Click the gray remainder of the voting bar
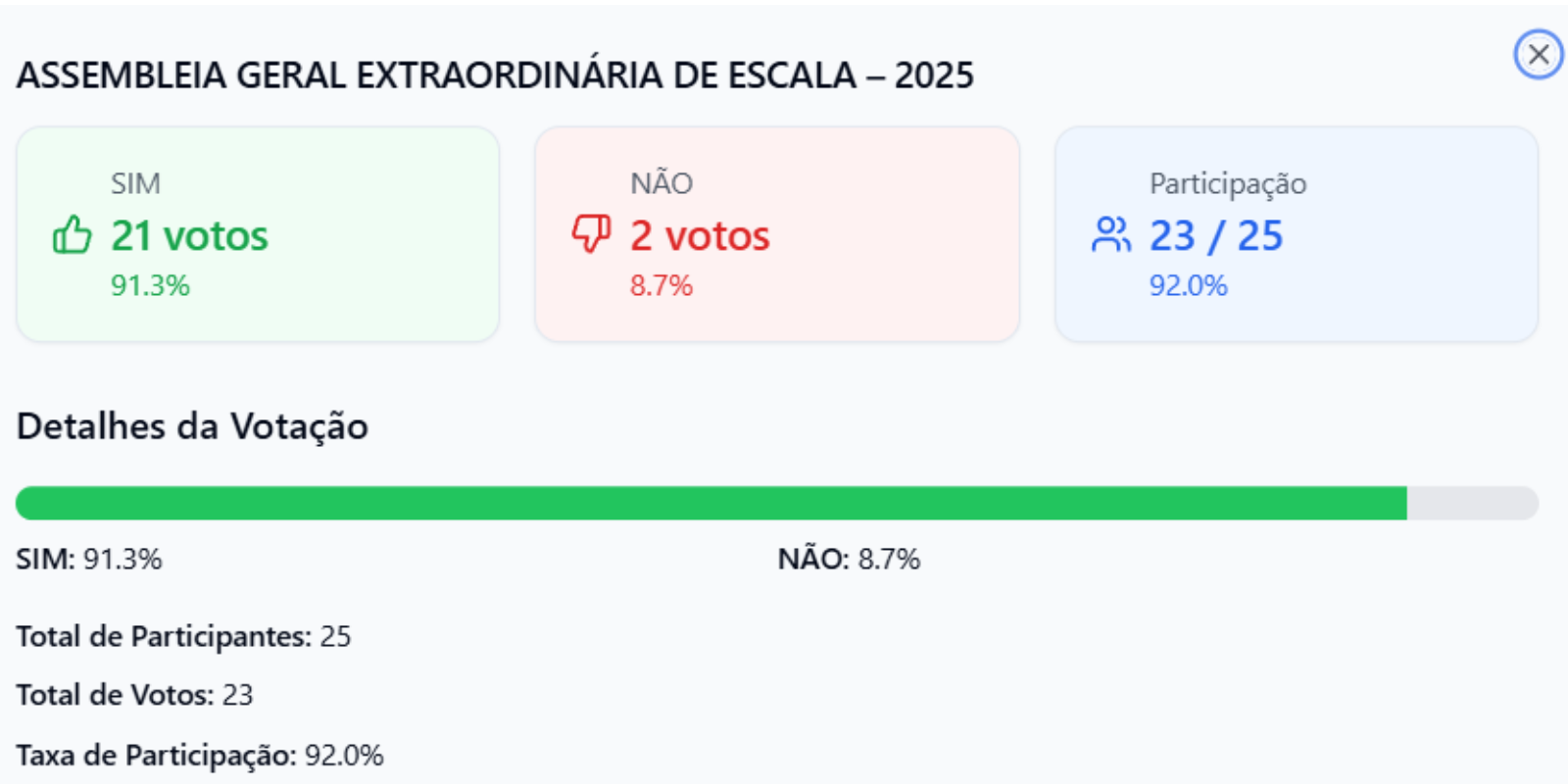 (x=1472, y=503)
